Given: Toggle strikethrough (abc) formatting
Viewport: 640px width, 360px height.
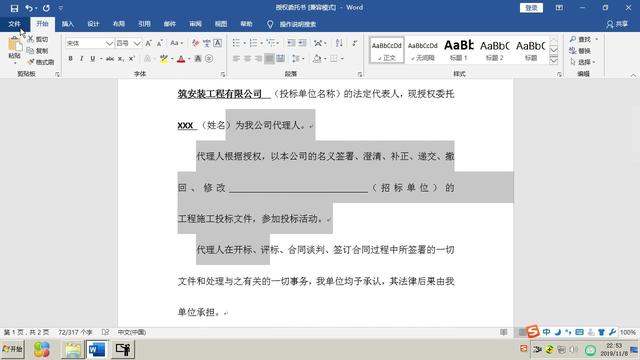Looking at the screenshot, I should (110, 59).
